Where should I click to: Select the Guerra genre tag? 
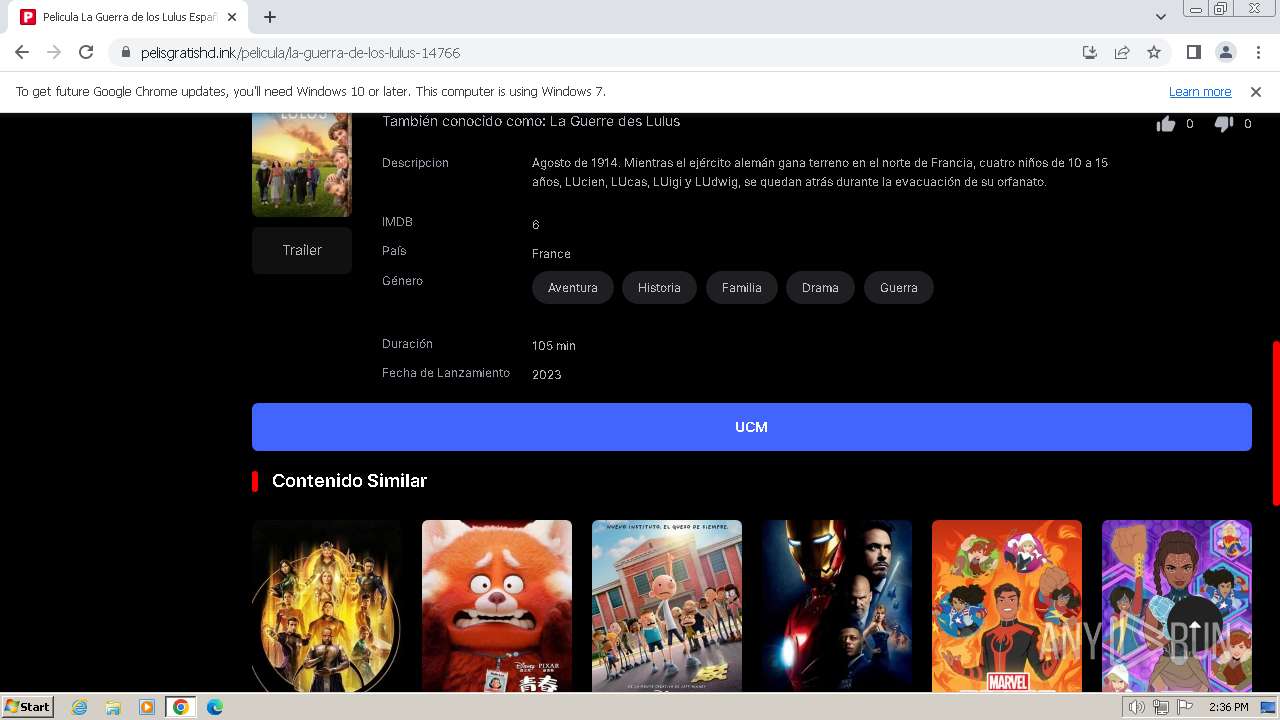[899, 287]
